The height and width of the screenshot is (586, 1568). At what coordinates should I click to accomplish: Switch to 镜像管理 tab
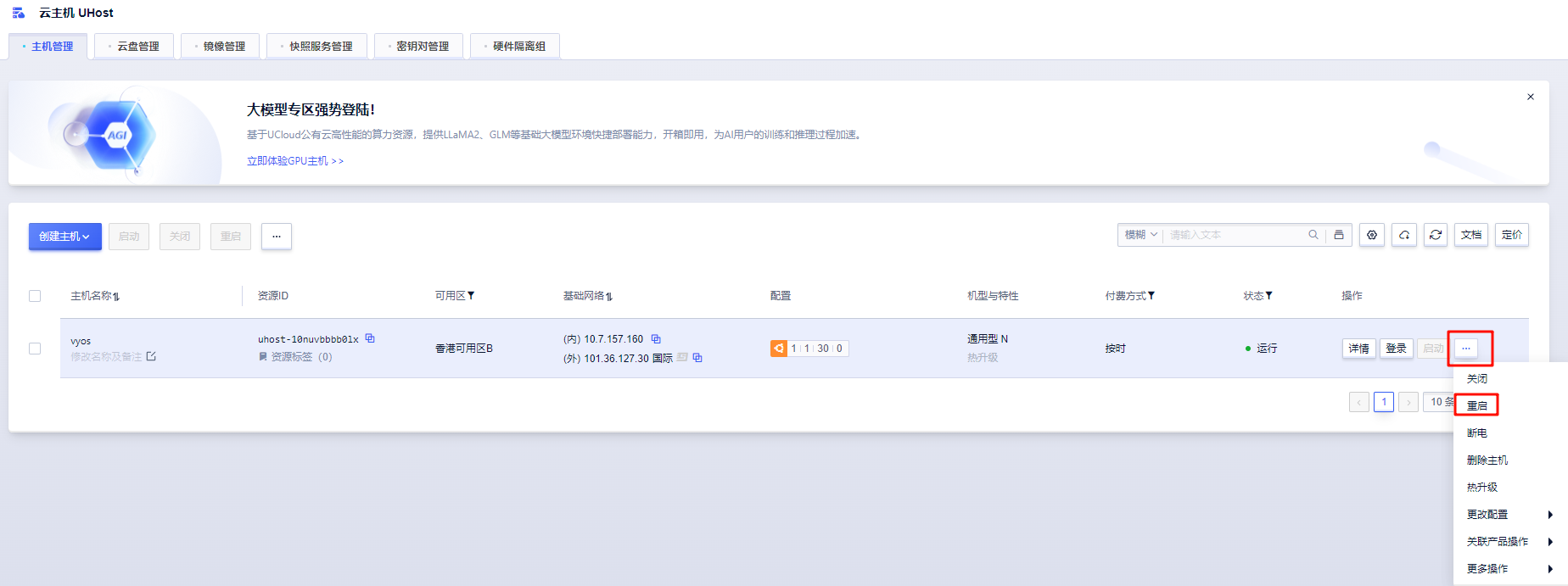[x=220, y=47]
